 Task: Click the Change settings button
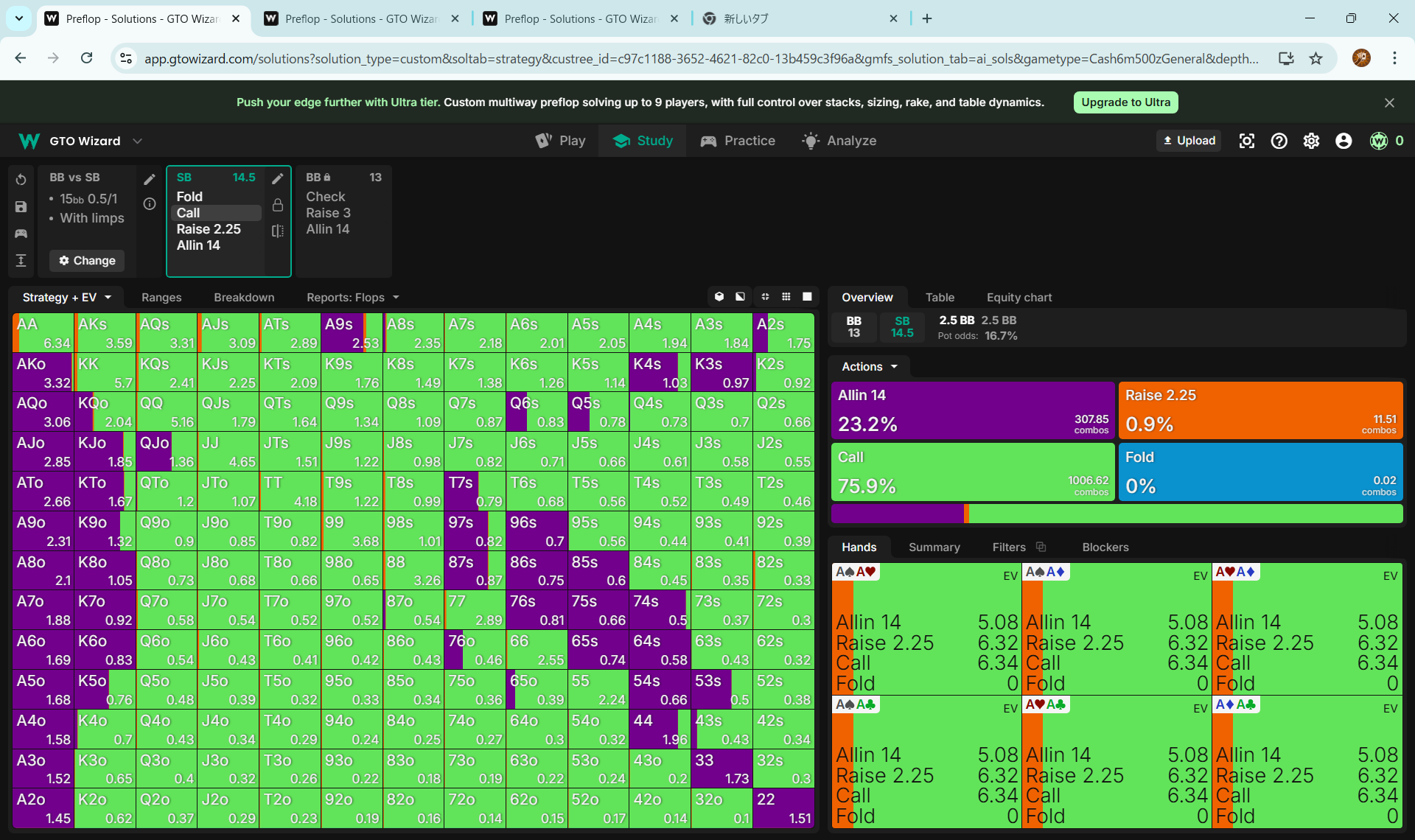point(87,261)
